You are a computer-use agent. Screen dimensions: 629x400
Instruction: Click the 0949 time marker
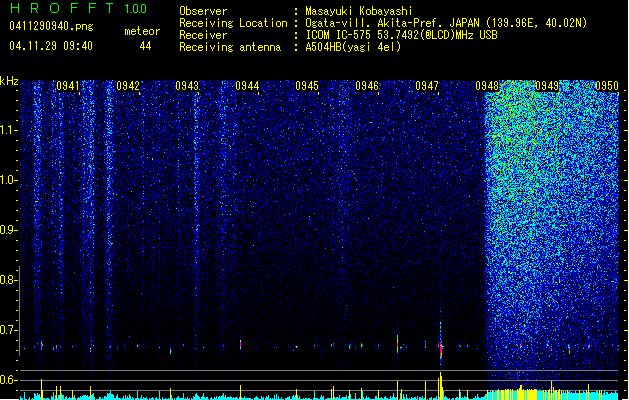coord(547,86)
